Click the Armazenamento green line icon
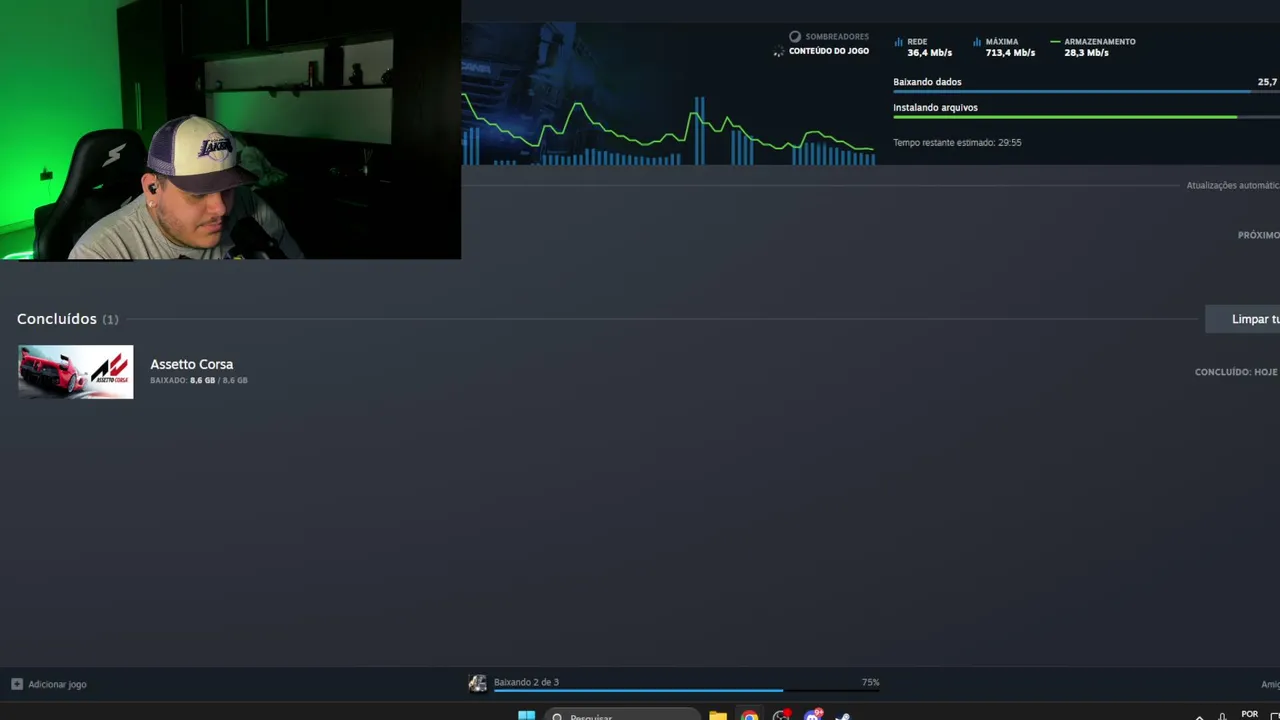The image size is (1280, 720). (1055, 42)
